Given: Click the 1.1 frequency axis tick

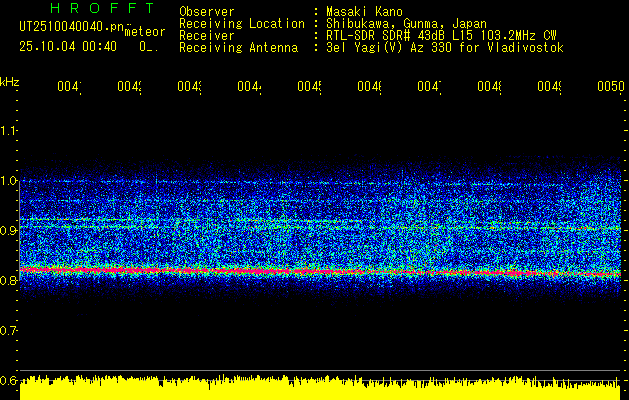Looking at the screenshot, I should [x=9, y=131].
